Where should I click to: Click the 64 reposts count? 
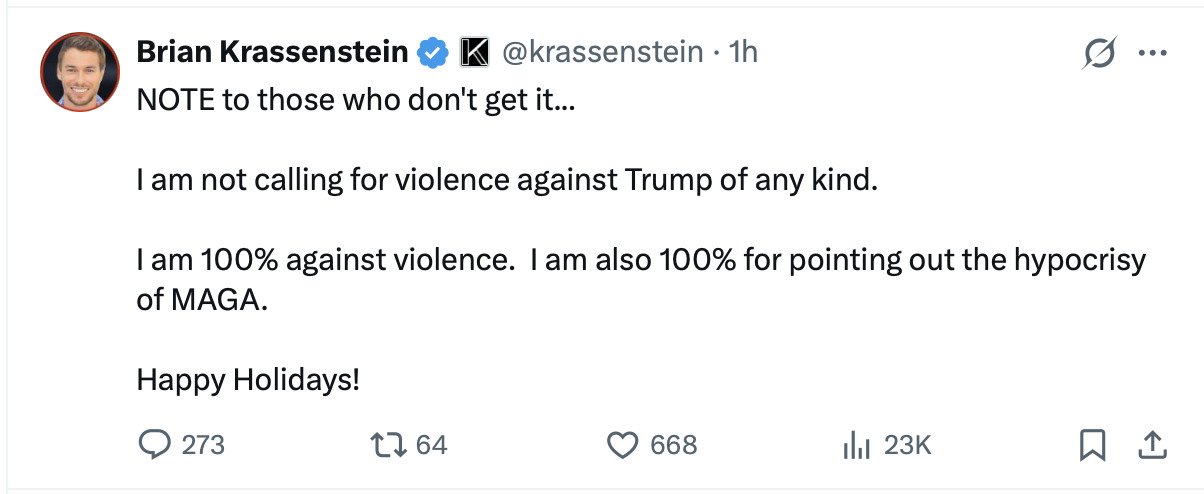(x=432, y=445)
